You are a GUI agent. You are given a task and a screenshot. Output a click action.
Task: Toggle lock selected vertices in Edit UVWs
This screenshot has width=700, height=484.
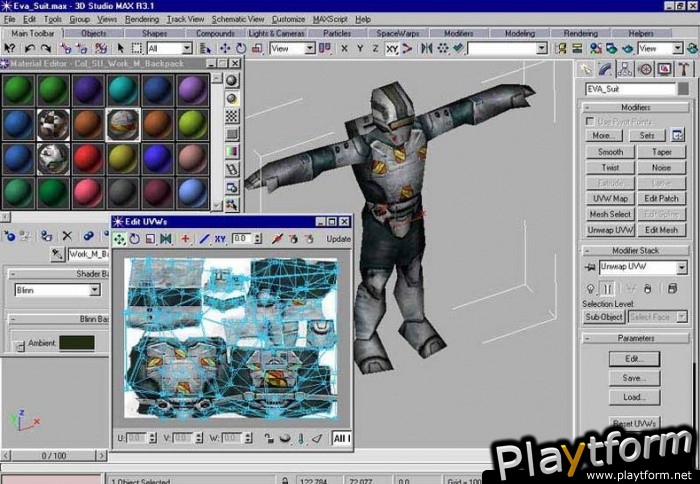pos(269,438)
